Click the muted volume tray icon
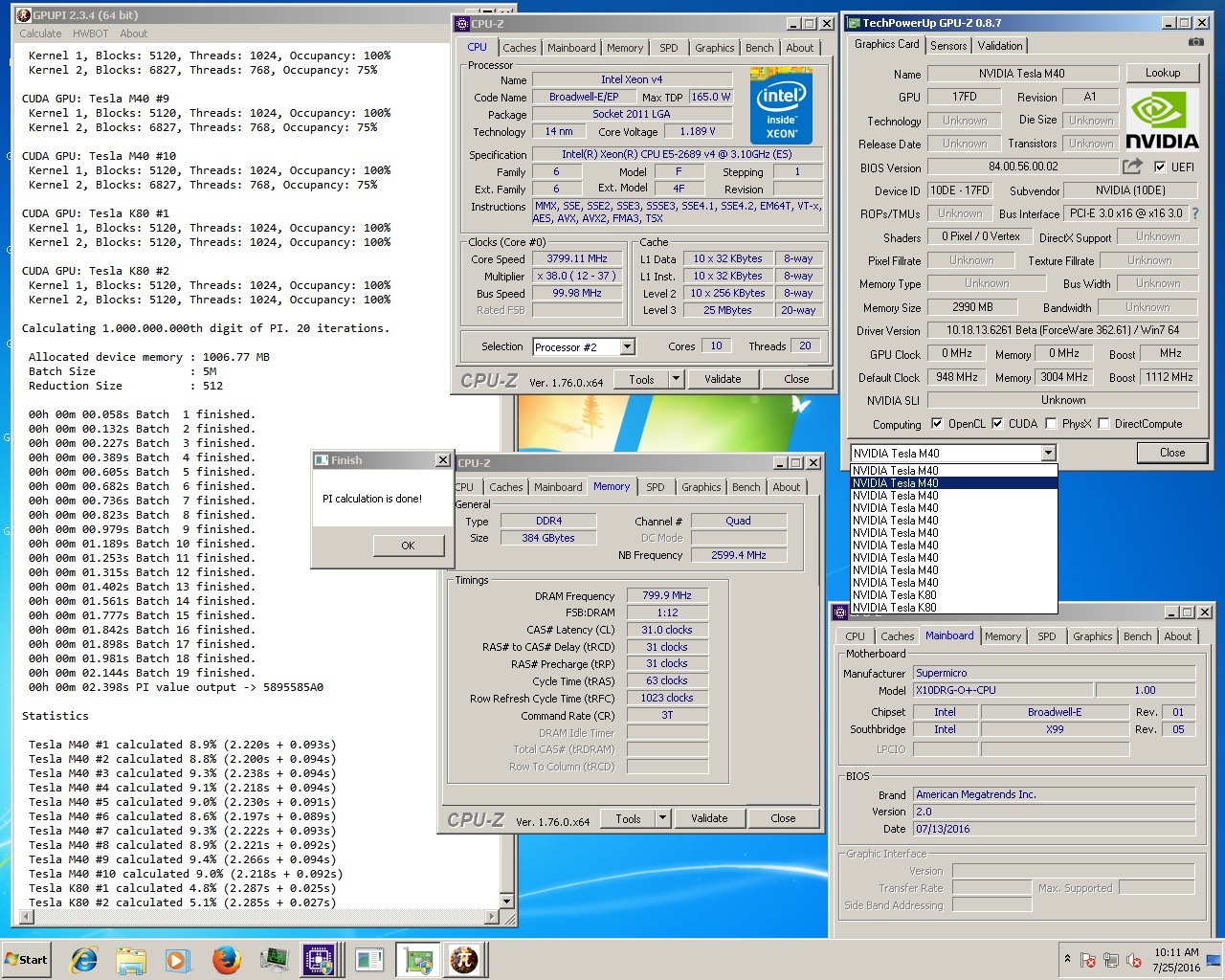The width and height of the screenshot is (1225, 980). (1134, 960)
